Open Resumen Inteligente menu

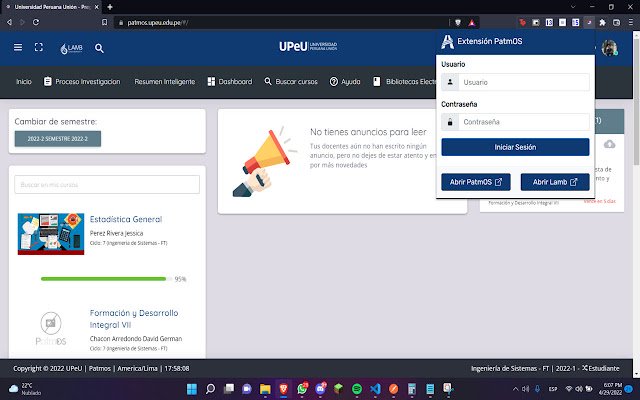(x=164, y=82)
